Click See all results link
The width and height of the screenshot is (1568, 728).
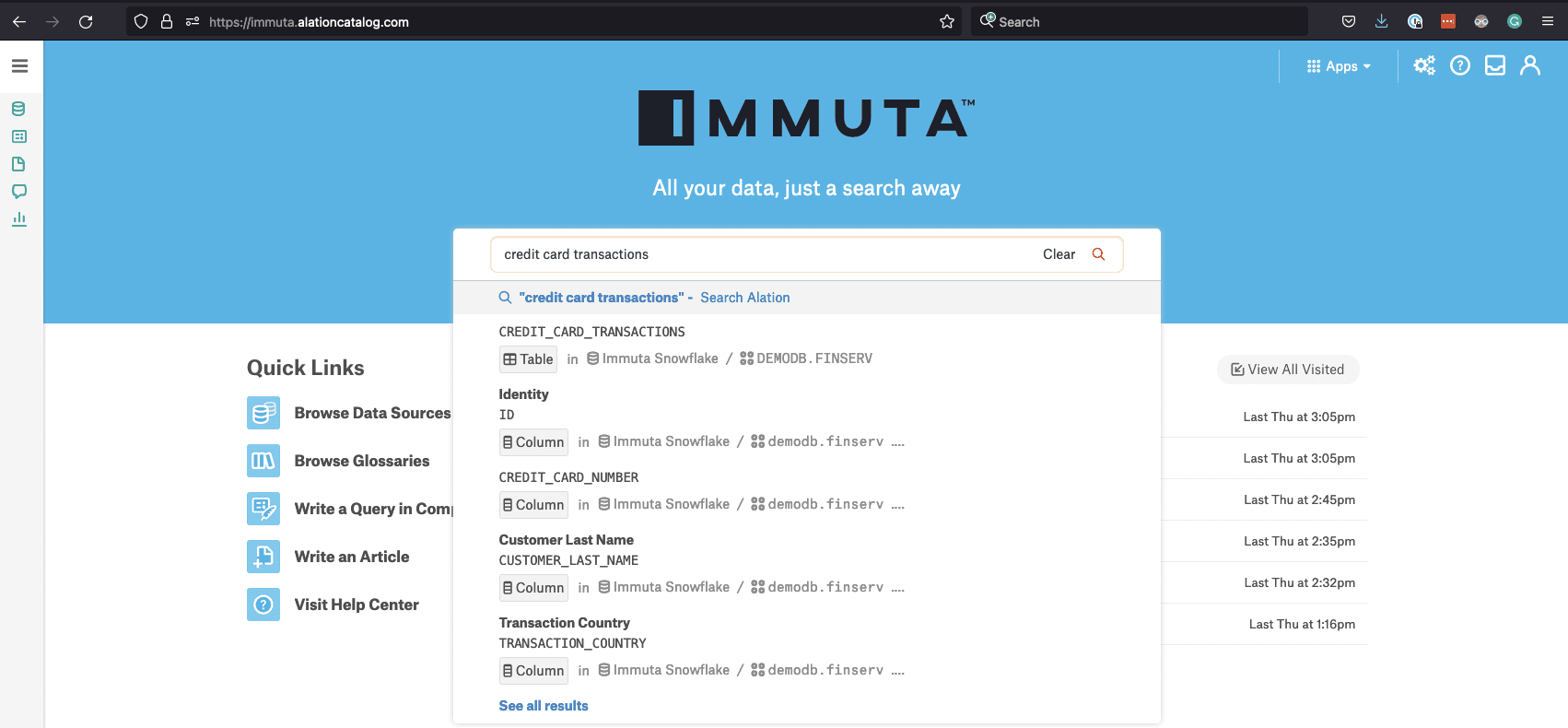544,706
